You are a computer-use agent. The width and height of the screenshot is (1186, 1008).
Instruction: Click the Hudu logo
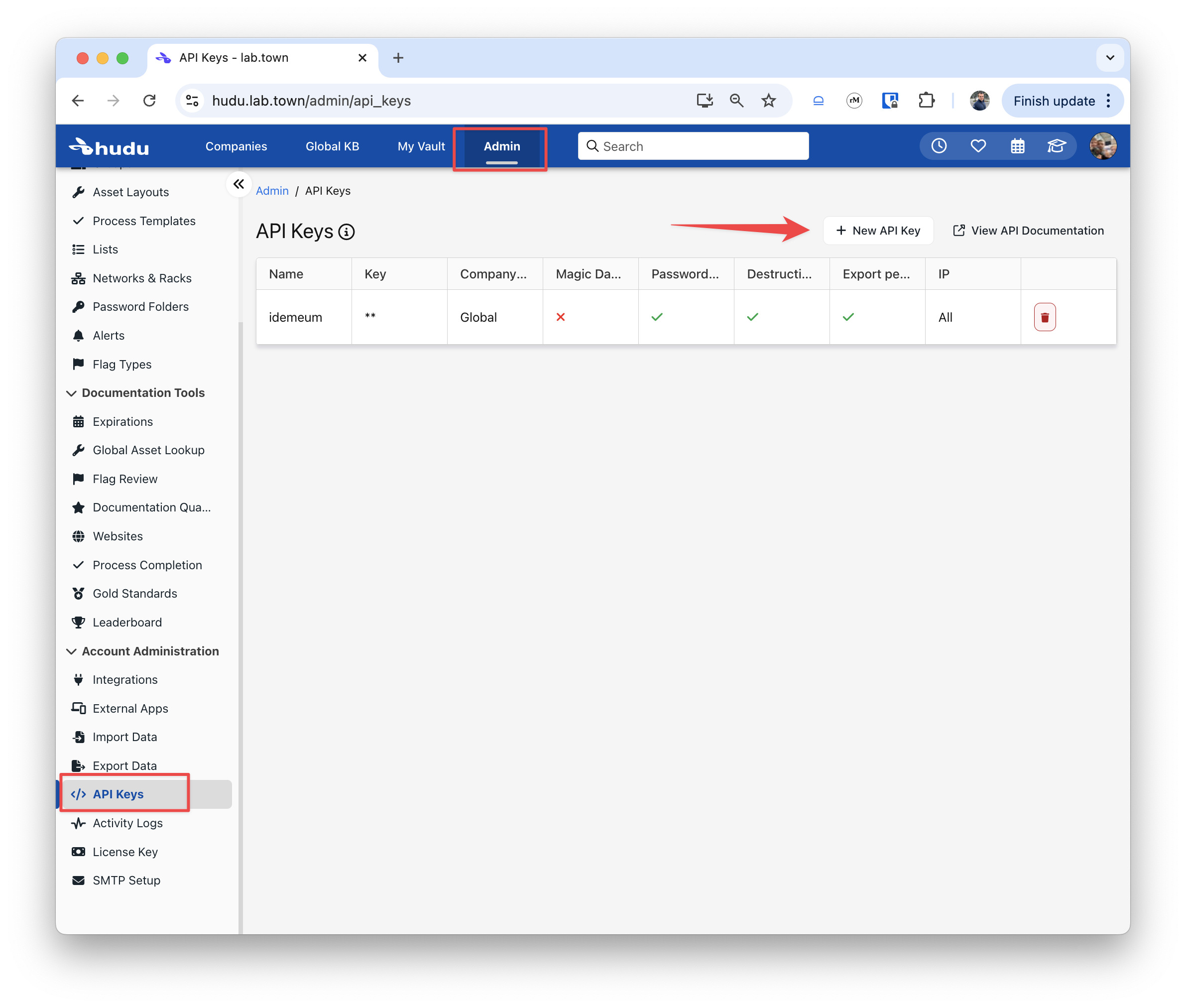(109, 147)
